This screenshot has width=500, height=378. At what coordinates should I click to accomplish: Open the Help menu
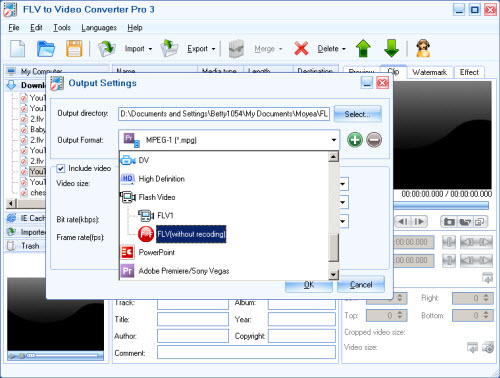click(135, 28)
